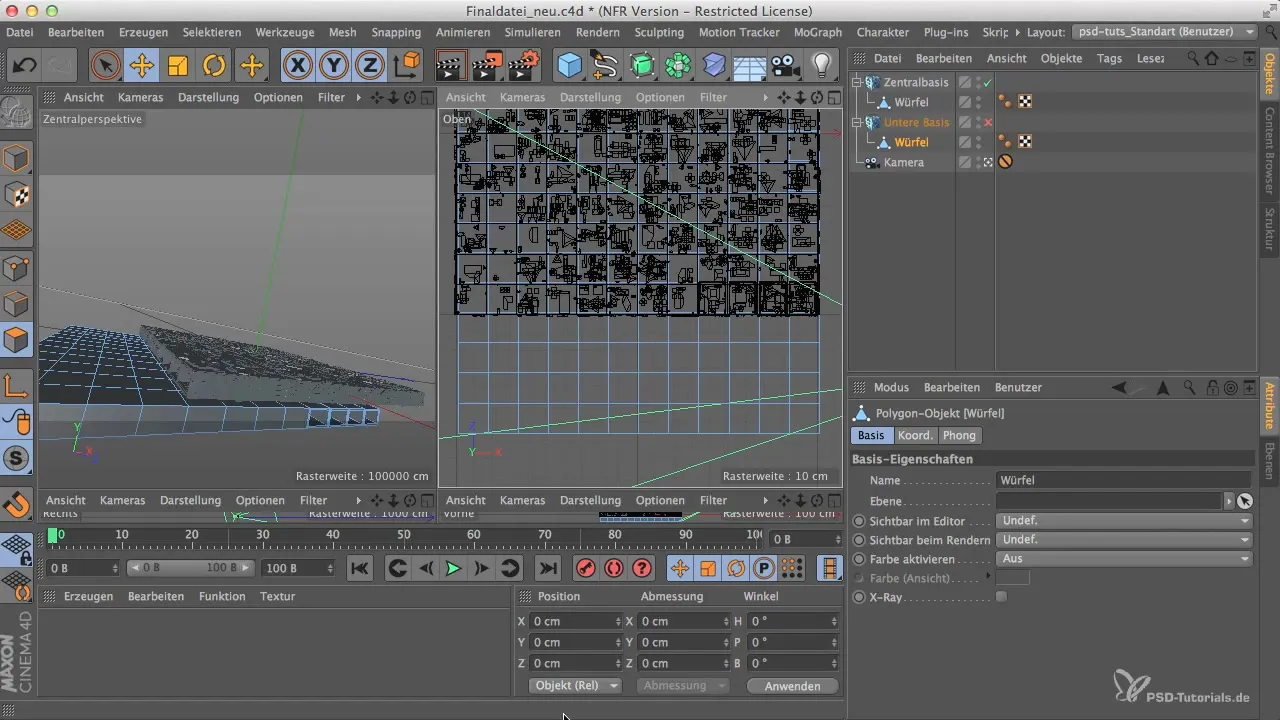Render to Picture Viewer icon
The width and height of the screenshot is (1280, 720).
click(487, 66)
